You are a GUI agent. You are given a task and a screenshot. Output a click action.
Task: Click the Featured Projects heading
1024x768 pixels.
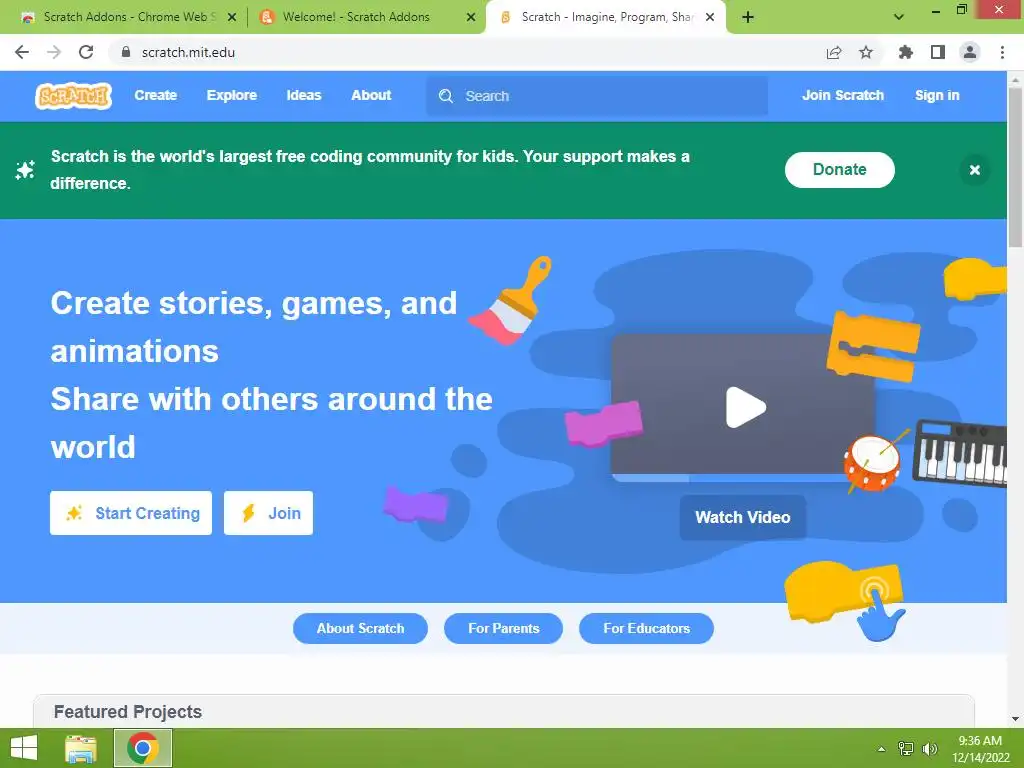(x=128, y=712)
